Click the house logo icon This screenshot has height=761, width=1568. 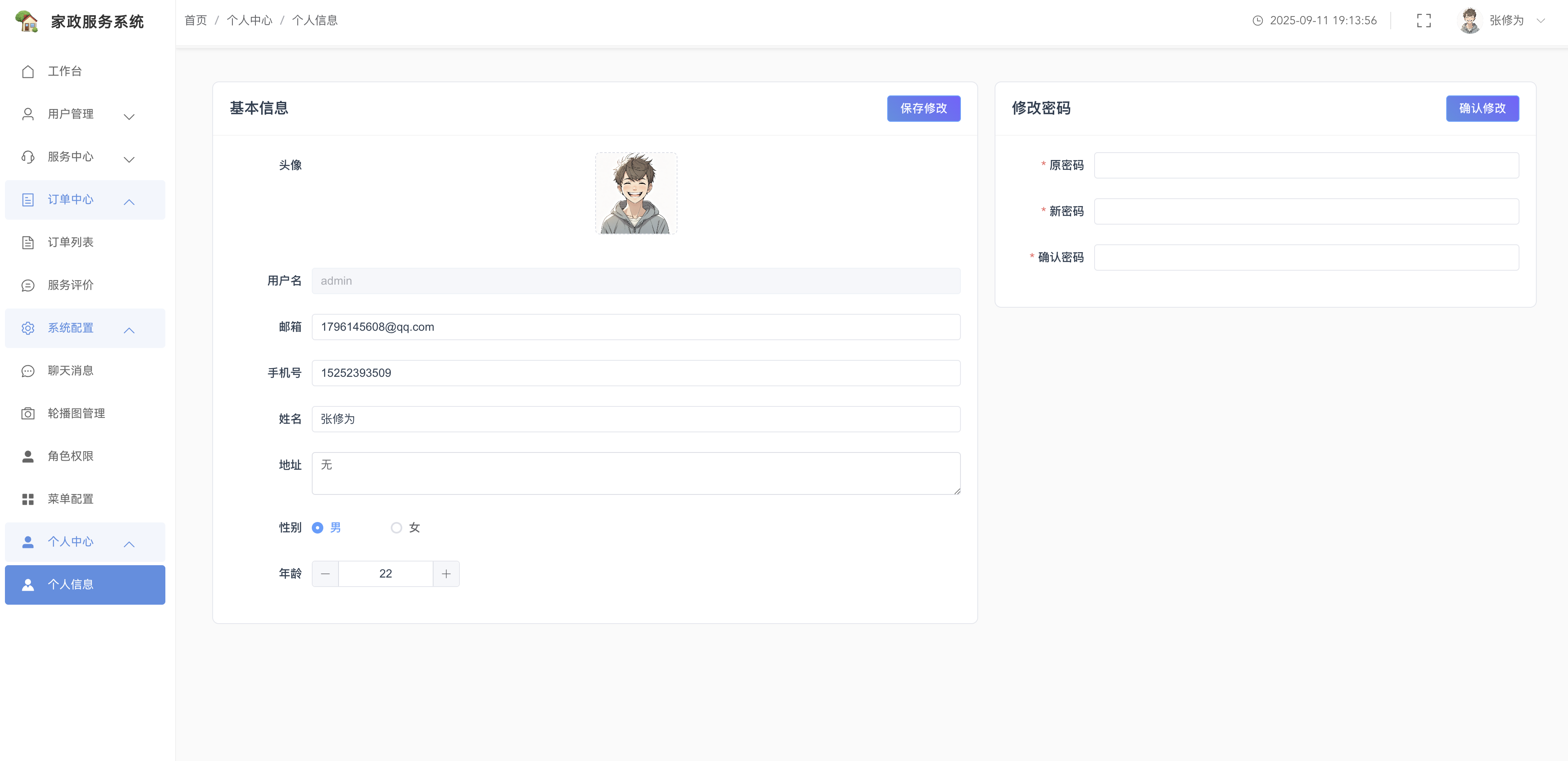tap(27, 21)
